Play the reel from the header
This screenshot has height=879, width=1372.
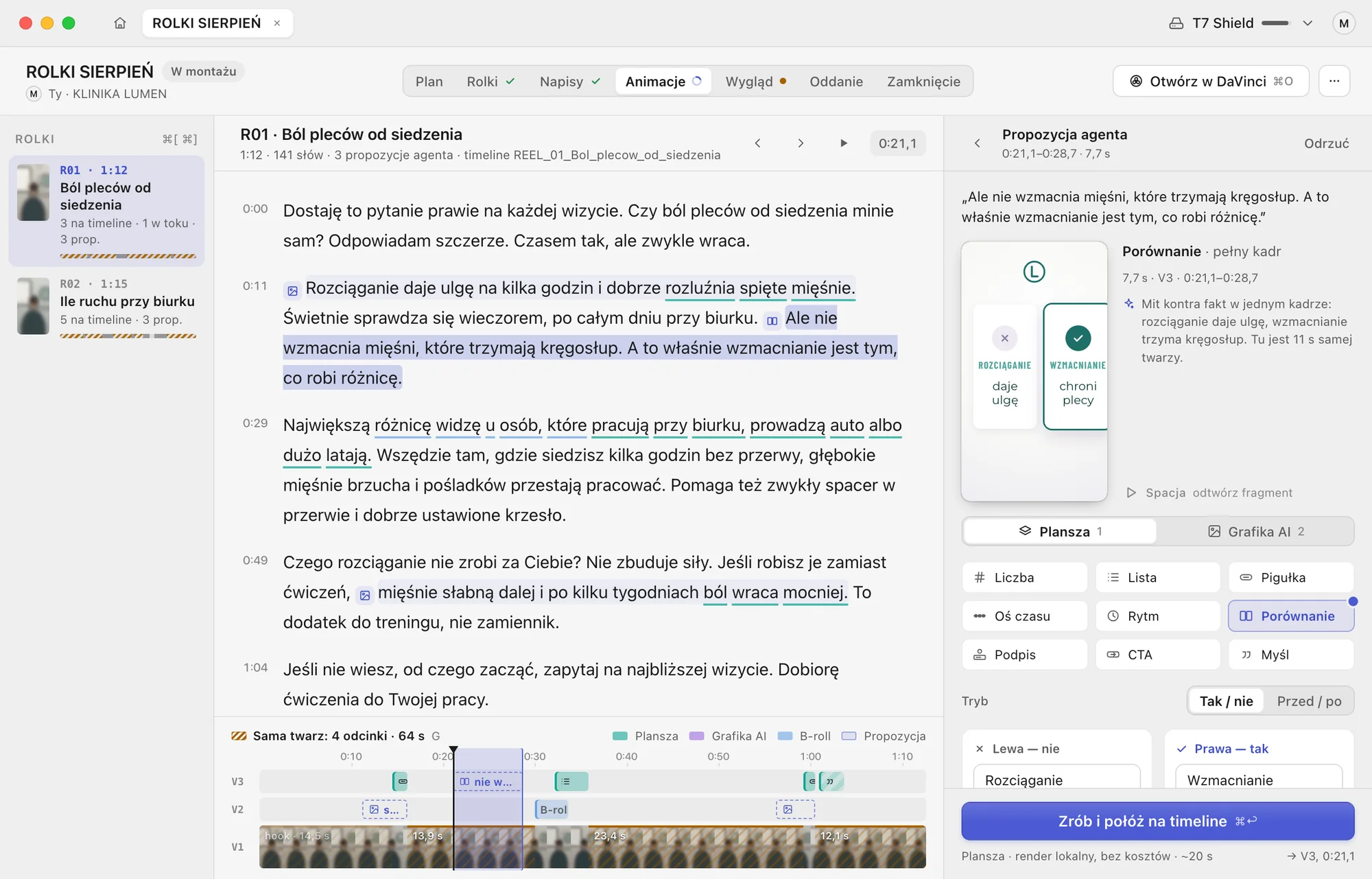click(x=843, y=143)
